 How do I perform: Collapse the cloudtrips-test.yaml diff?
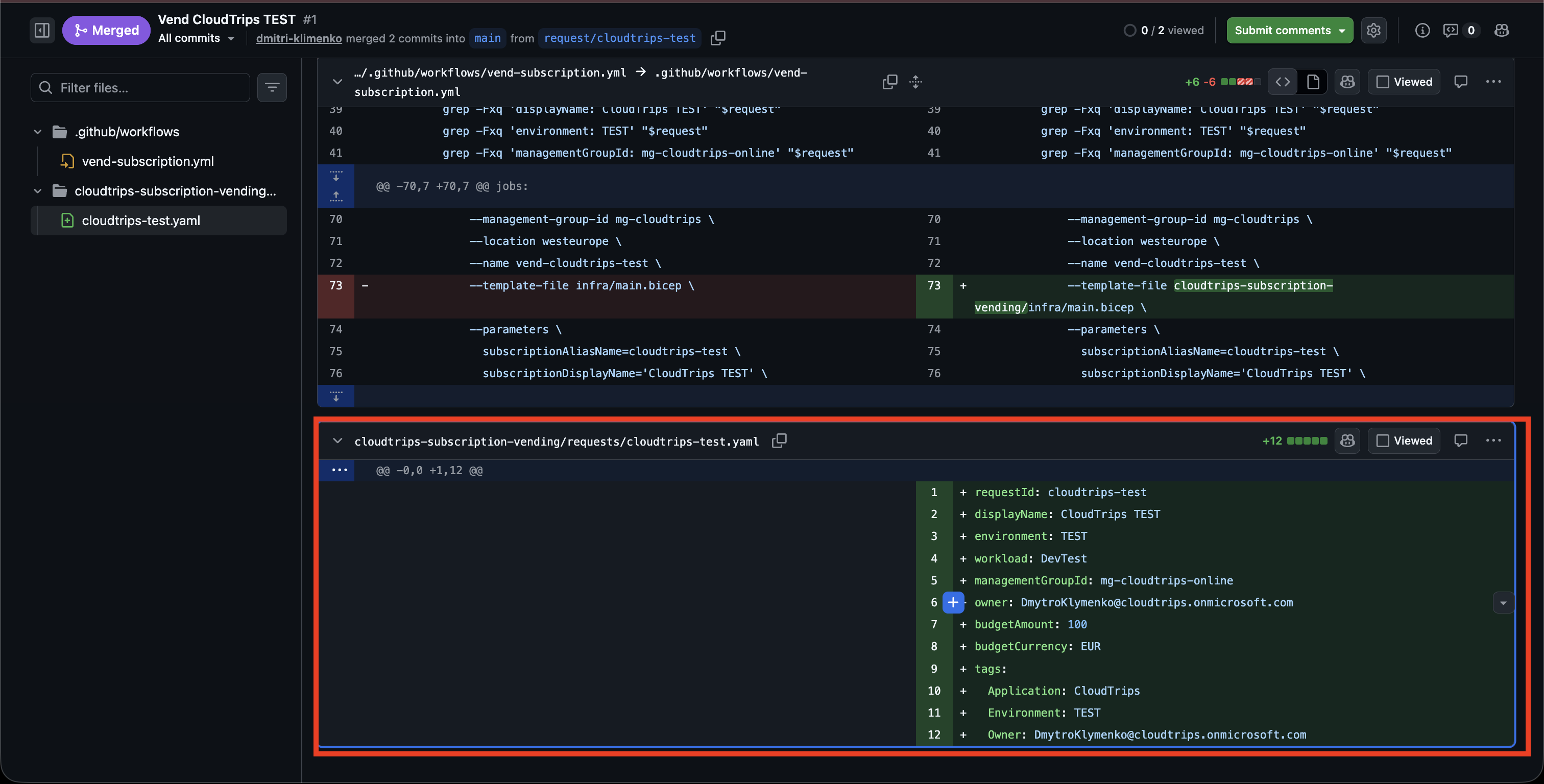(337, 440)
